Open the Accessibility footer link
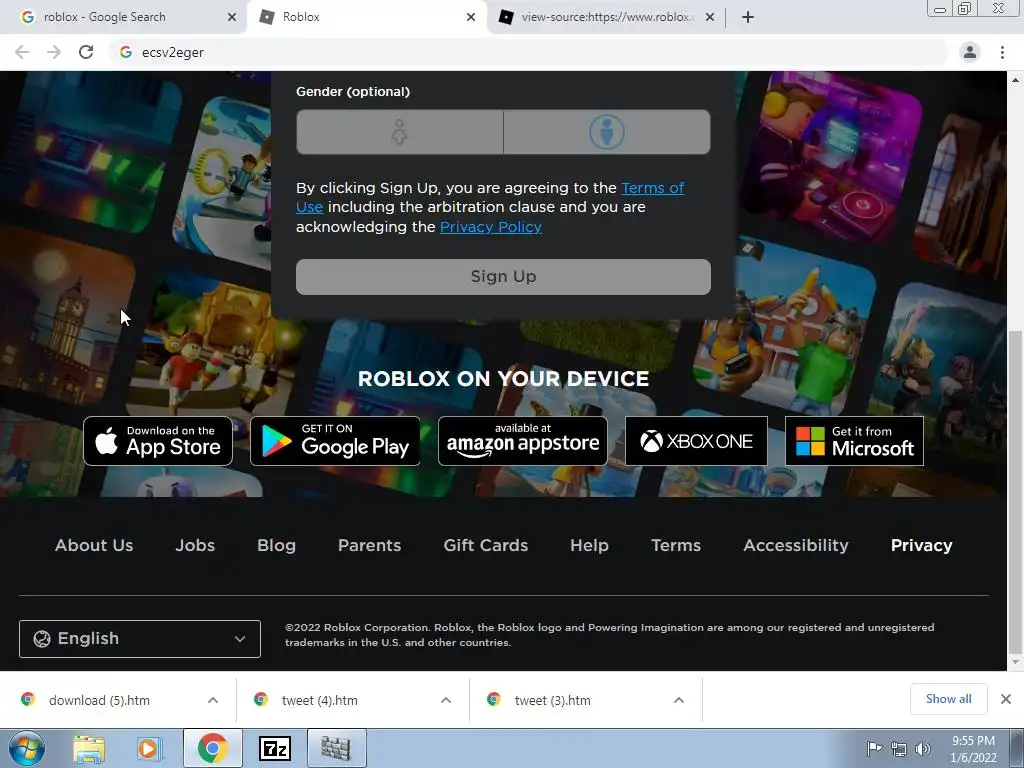The width and height of the screenshot is (1024, 768). [796, 545]
